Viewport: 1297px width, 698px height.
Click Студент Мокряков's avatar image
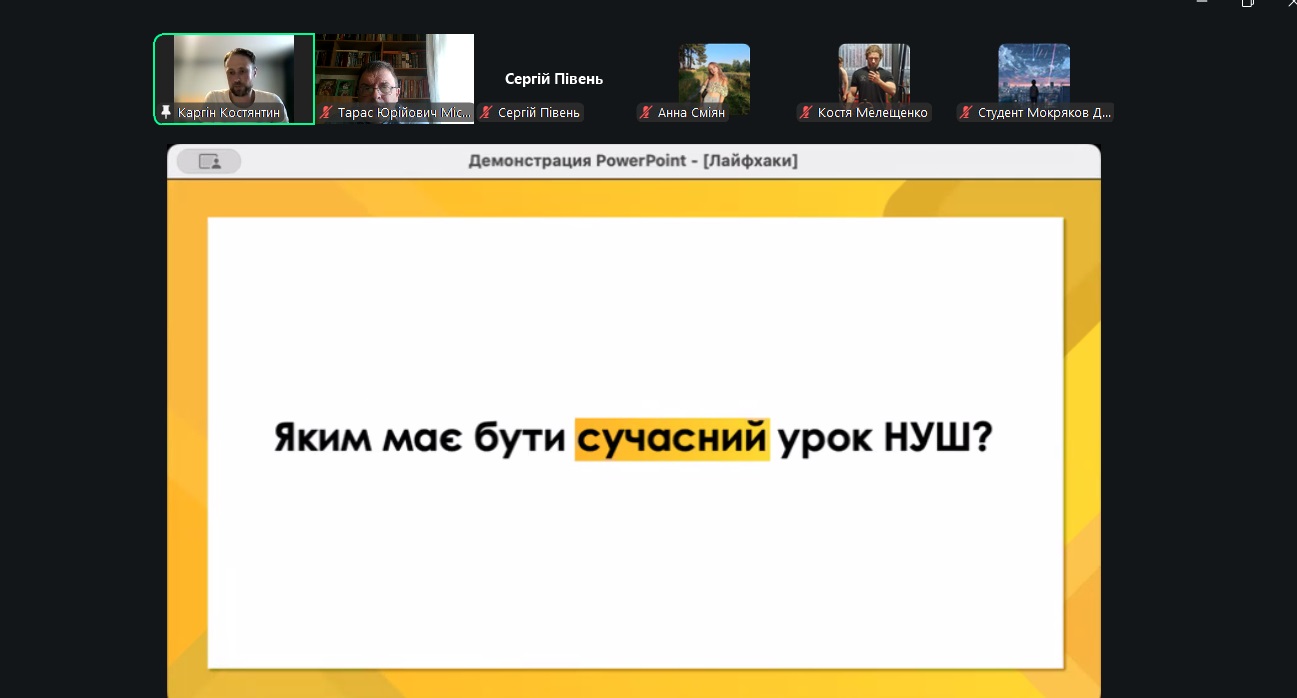1034,74
